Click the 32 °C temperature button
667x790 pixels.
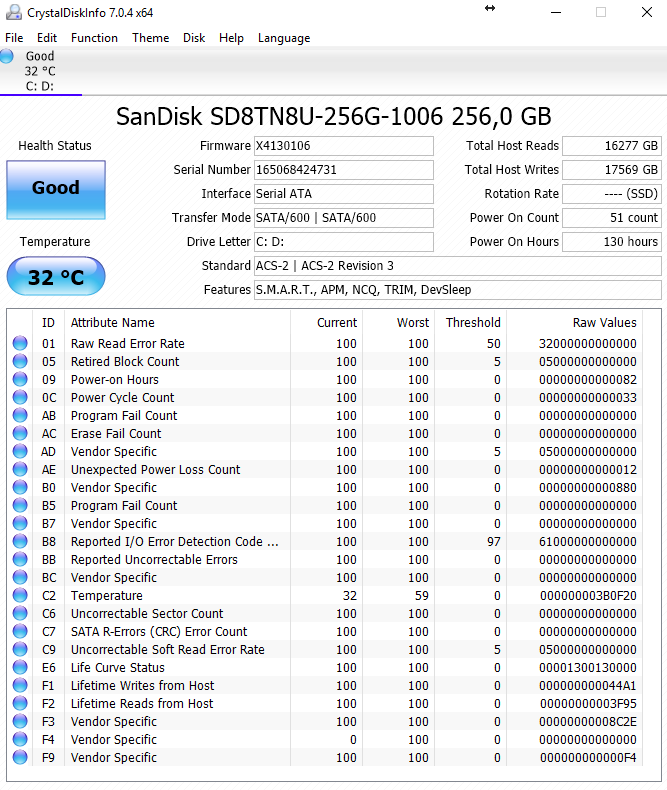pyautogui.click(x=55, y=277)
